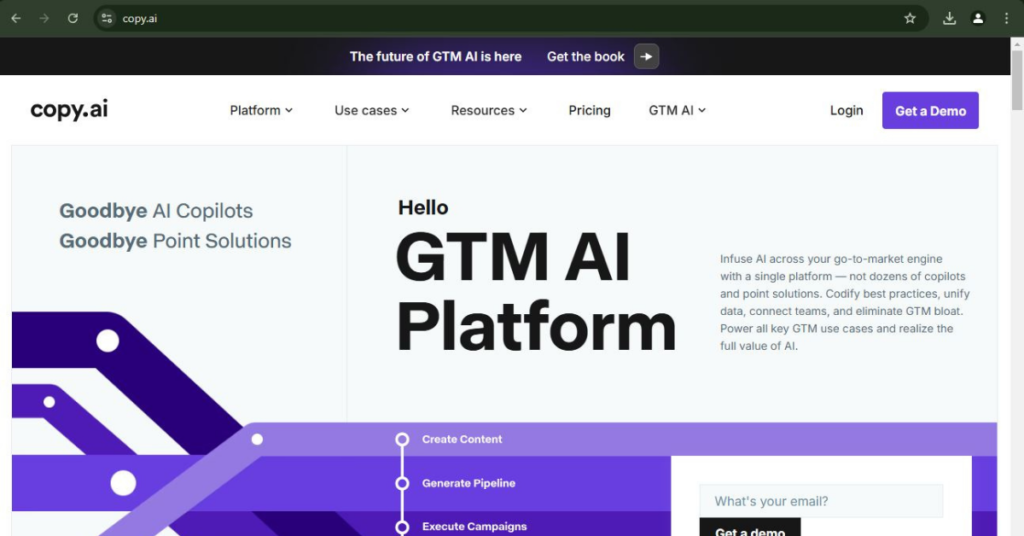Click the Create Content label
Viewport: 1024px width, 536px height.
point(462,439)
